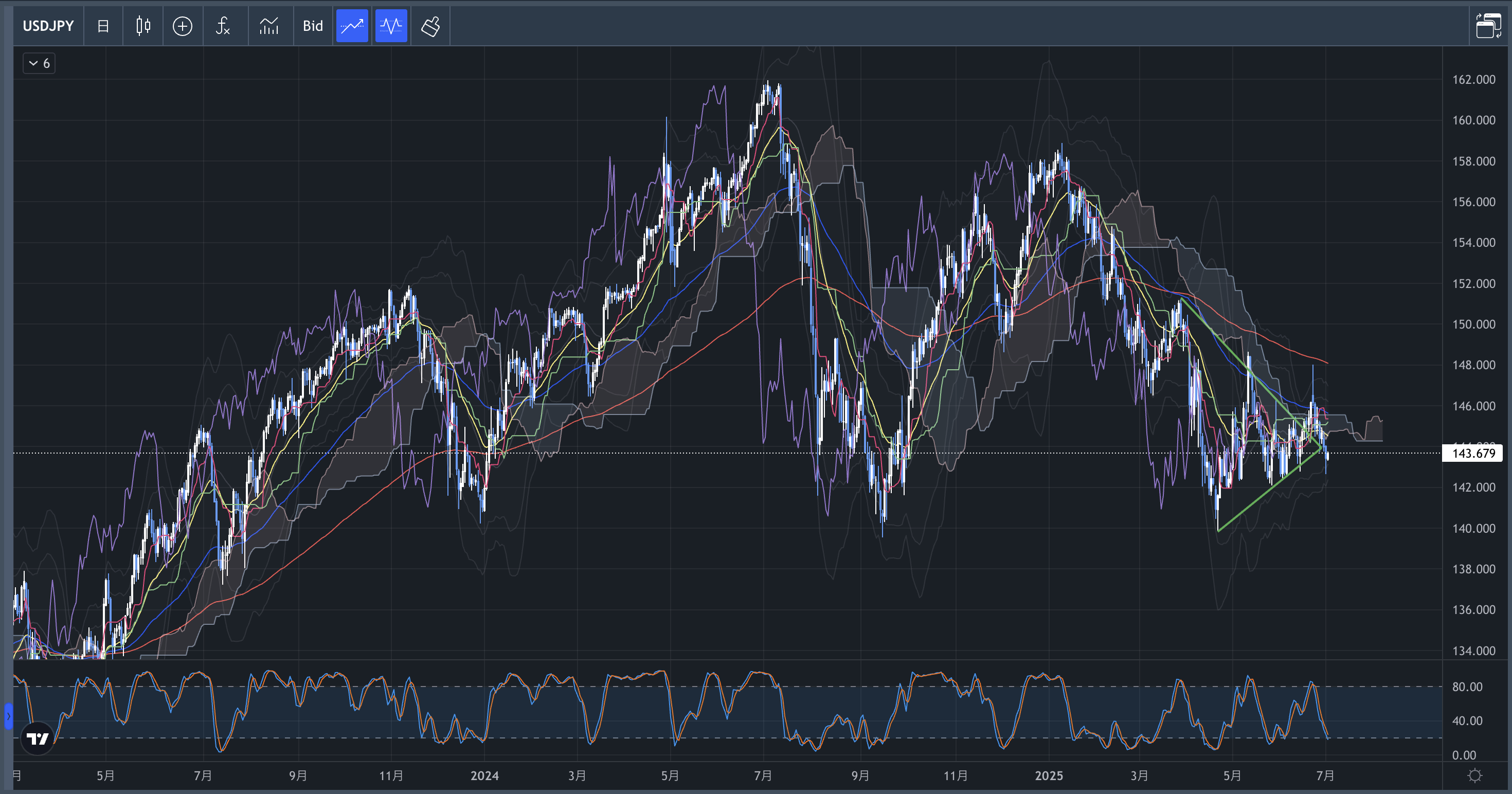The image size is (1512, 794).
Task: Click the blue left-edge panel expand handle
Action: pos(8,716)
